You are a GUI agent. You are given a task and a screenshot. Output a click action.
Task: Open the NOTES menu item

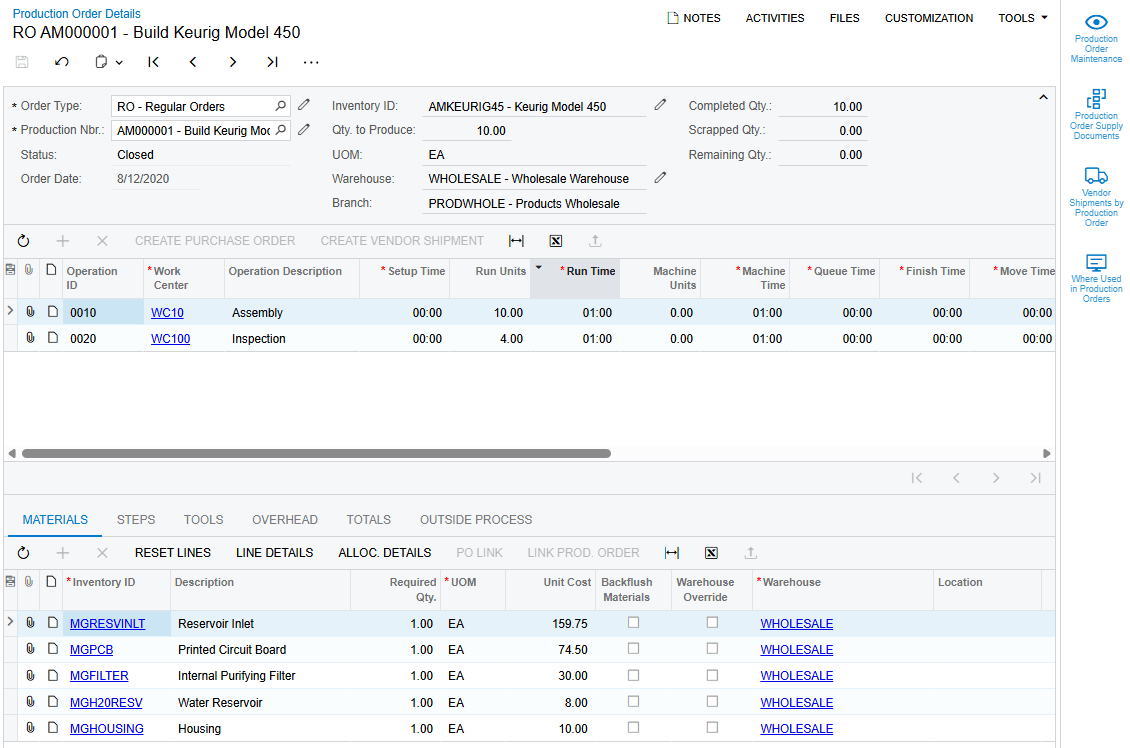(693, 18)
